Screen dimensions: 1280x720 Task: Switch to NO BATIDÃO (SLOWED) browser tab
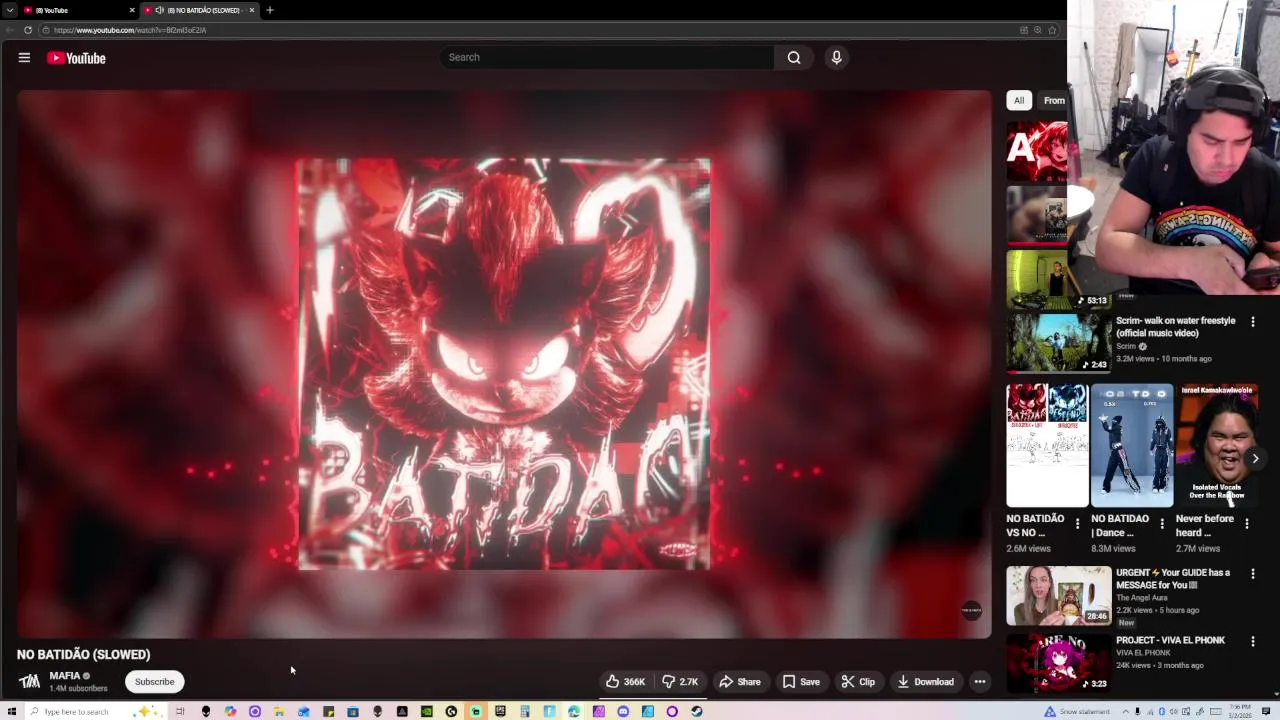pyautogui.click(x=198, y=10)
